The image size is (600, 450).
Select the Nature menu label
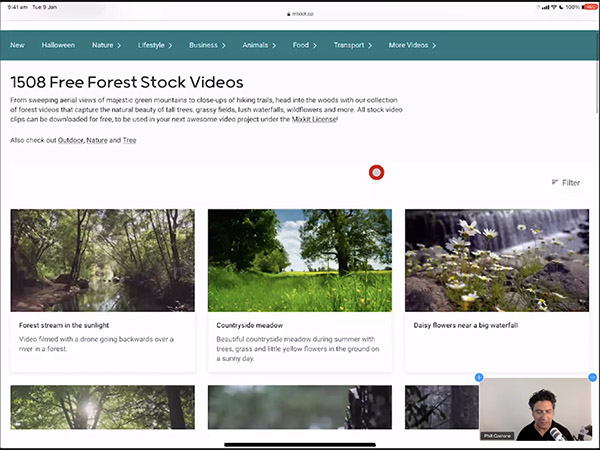point(102,45)
